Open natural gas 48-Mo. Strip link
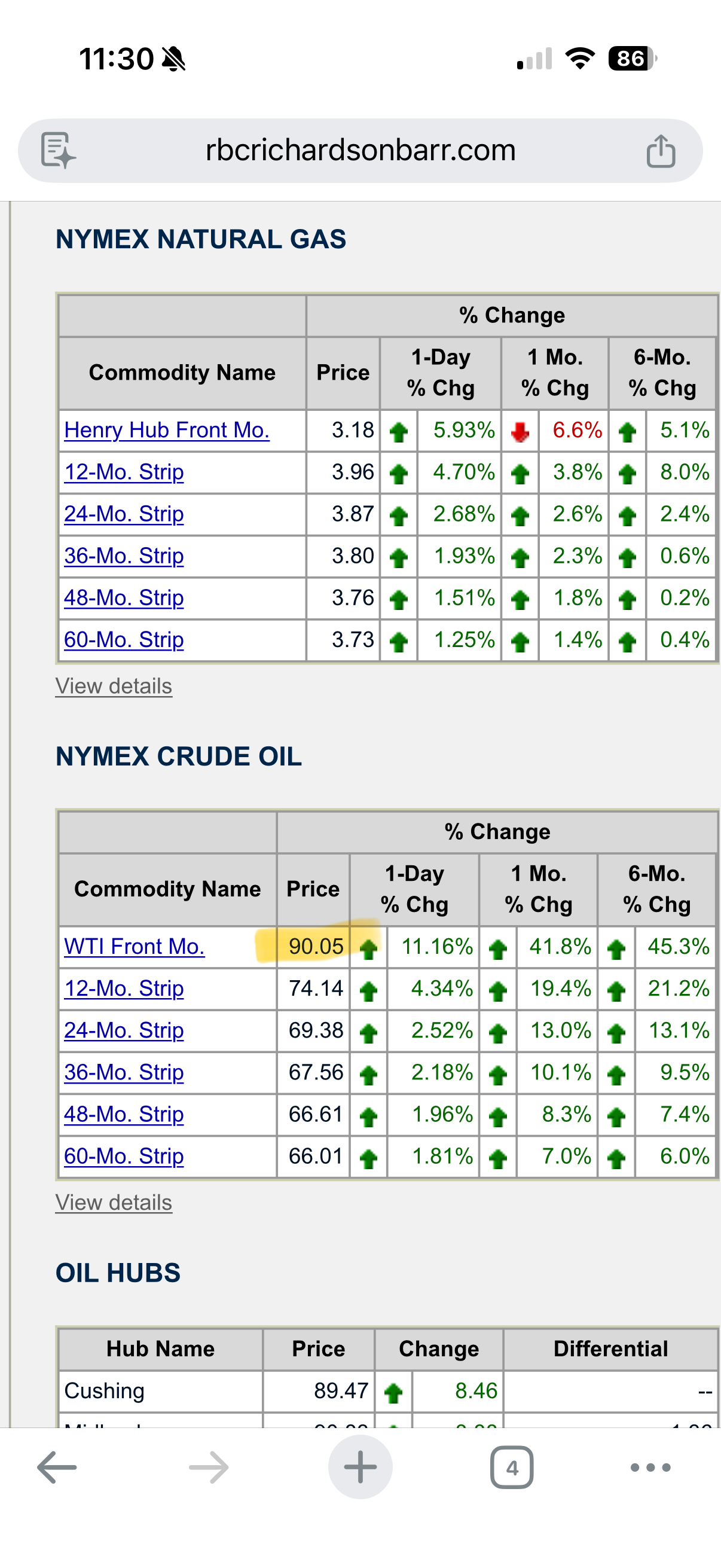721x1568 pixels. click(x=124, y=598)
